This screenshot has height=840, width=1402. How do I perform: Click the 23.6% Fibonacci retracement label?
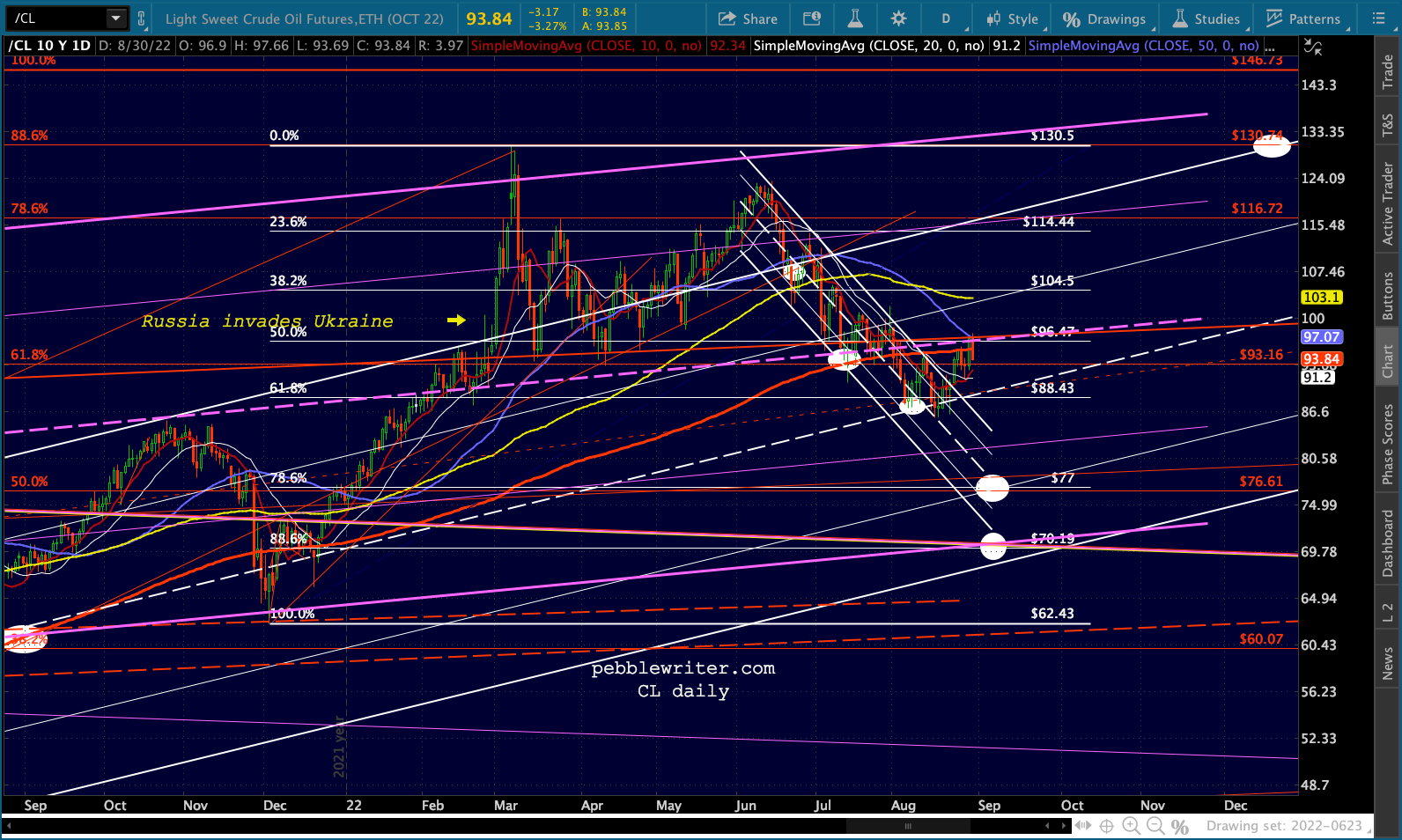[288, 222]
